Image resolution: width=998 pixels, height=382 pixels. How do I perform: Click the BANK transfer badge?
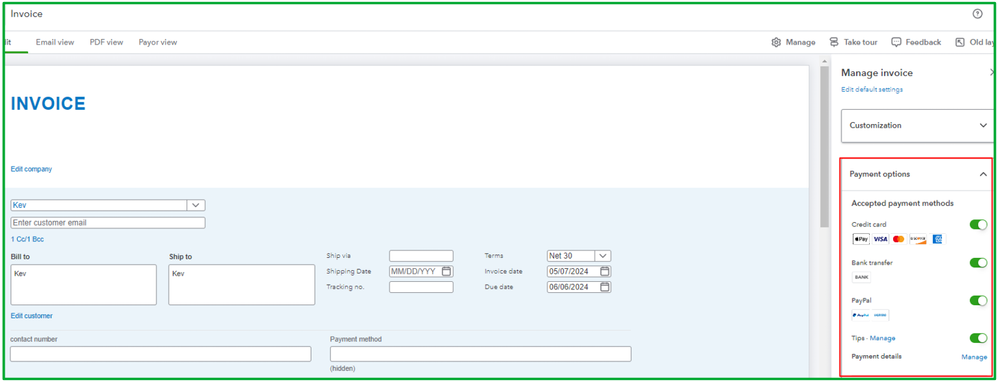[x=861, y=277]
